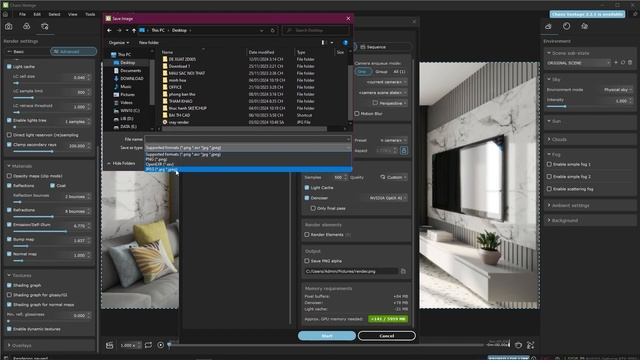Open help in the Save Image dialog

[x=346, y=42]
